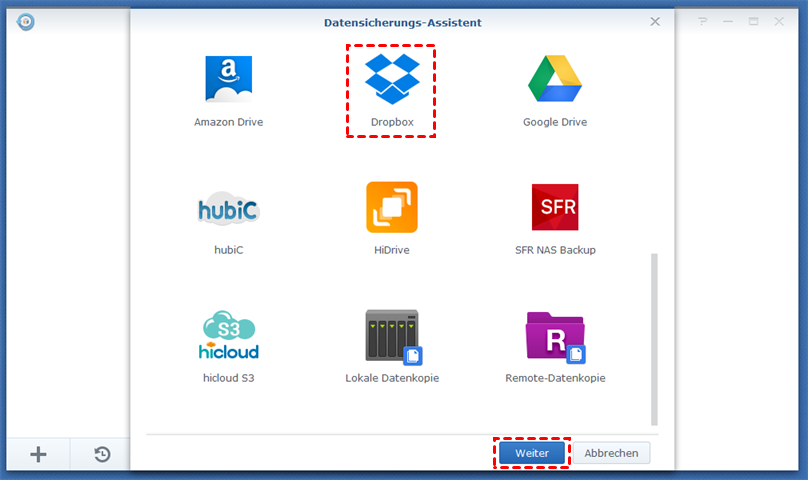The height and width of the screenshot is (480, 808).
Task: Minimize the background Hyper Backup window
Action: (728, 22)
